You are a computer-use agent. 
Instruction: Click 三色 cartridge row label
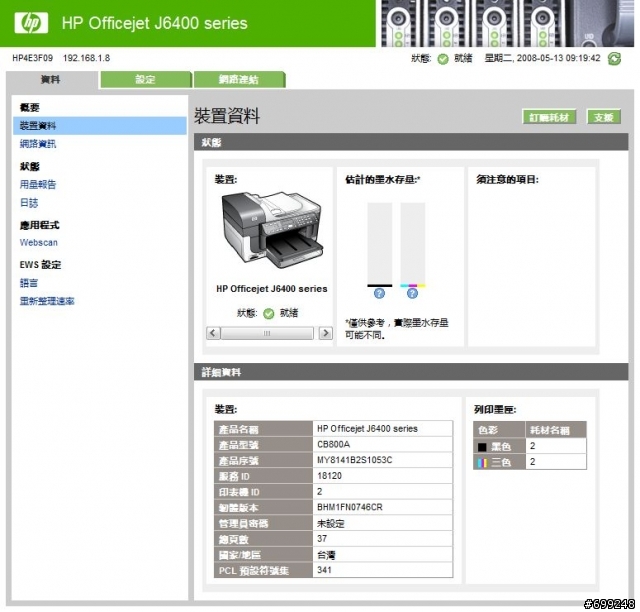click(x=500, y=462)
